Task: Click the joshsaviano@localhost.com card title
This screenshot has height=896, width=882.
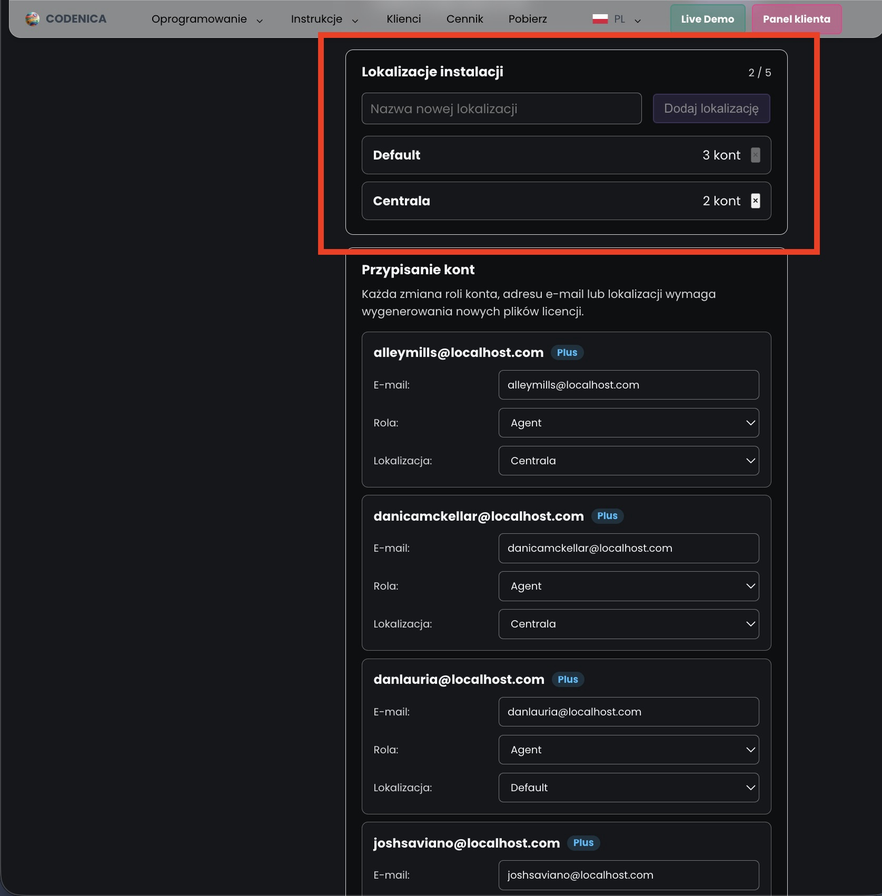Action: (x=467, y=843)
